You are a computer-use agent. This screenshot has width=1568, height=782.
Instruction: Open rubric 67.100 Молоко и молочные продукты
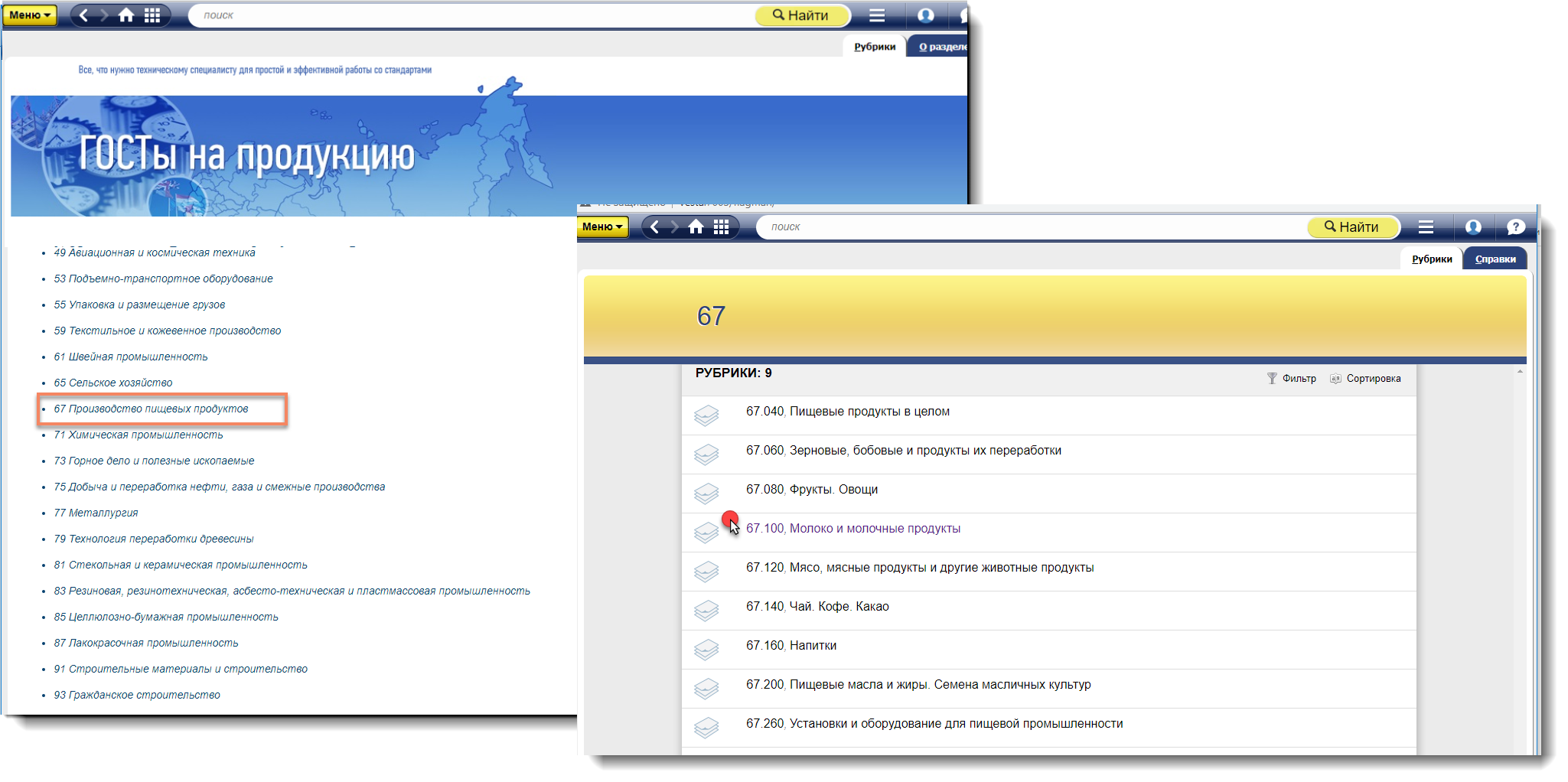852,529
